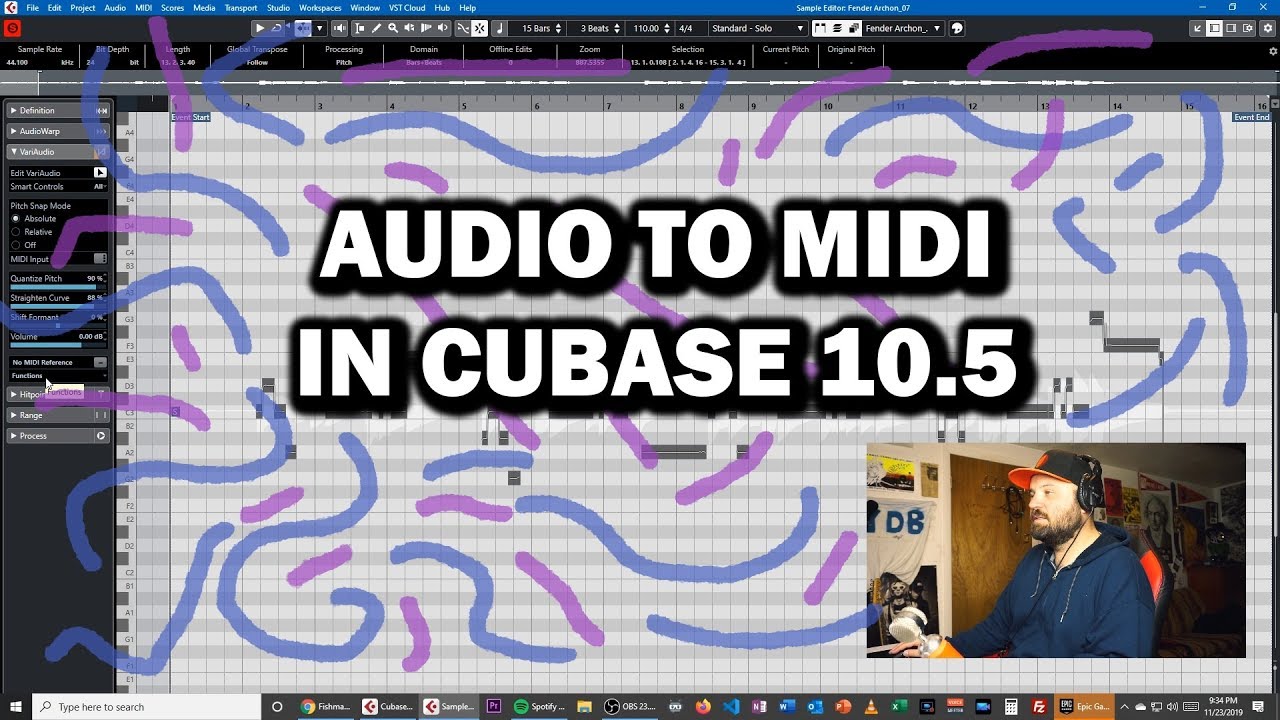The width and height of the screenshot is (1280, 720).
Task: Open the Cubase comment bubble icon
Action: [957, 28]
